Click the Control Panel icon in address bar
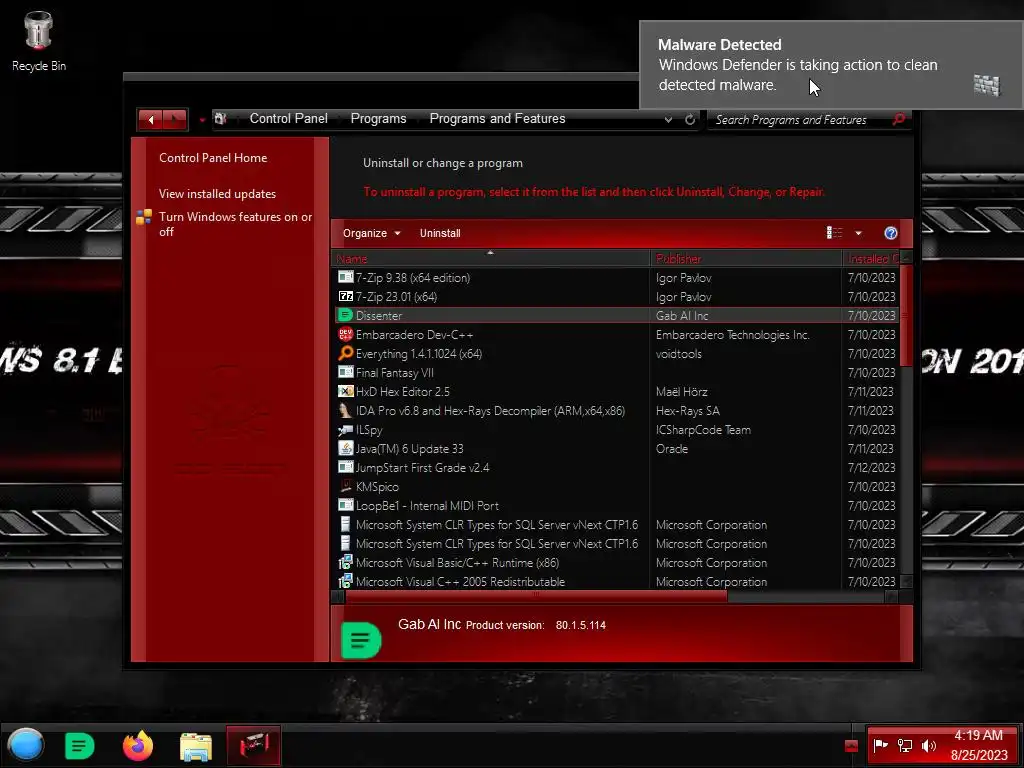Viewport: 1024px width, 768px height. click(221, 119)
